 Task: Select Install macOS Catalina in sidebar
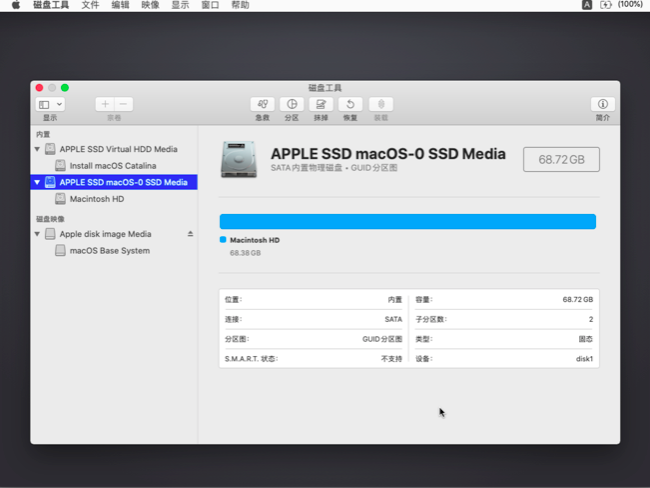114,165
